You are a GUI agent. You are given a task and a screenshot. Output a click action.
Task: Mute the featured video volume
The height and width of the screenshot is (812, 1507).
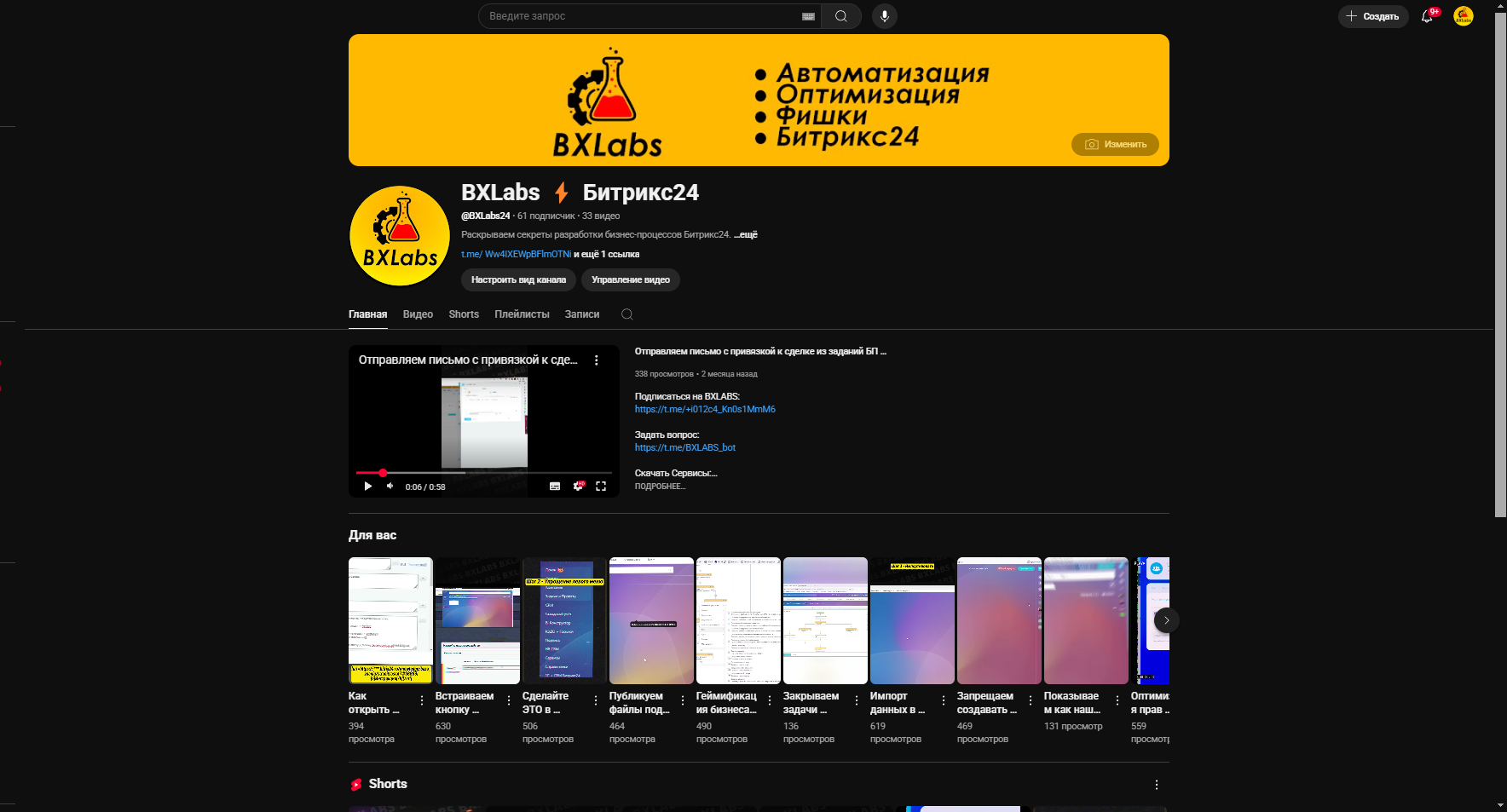(x=390, y=487)
